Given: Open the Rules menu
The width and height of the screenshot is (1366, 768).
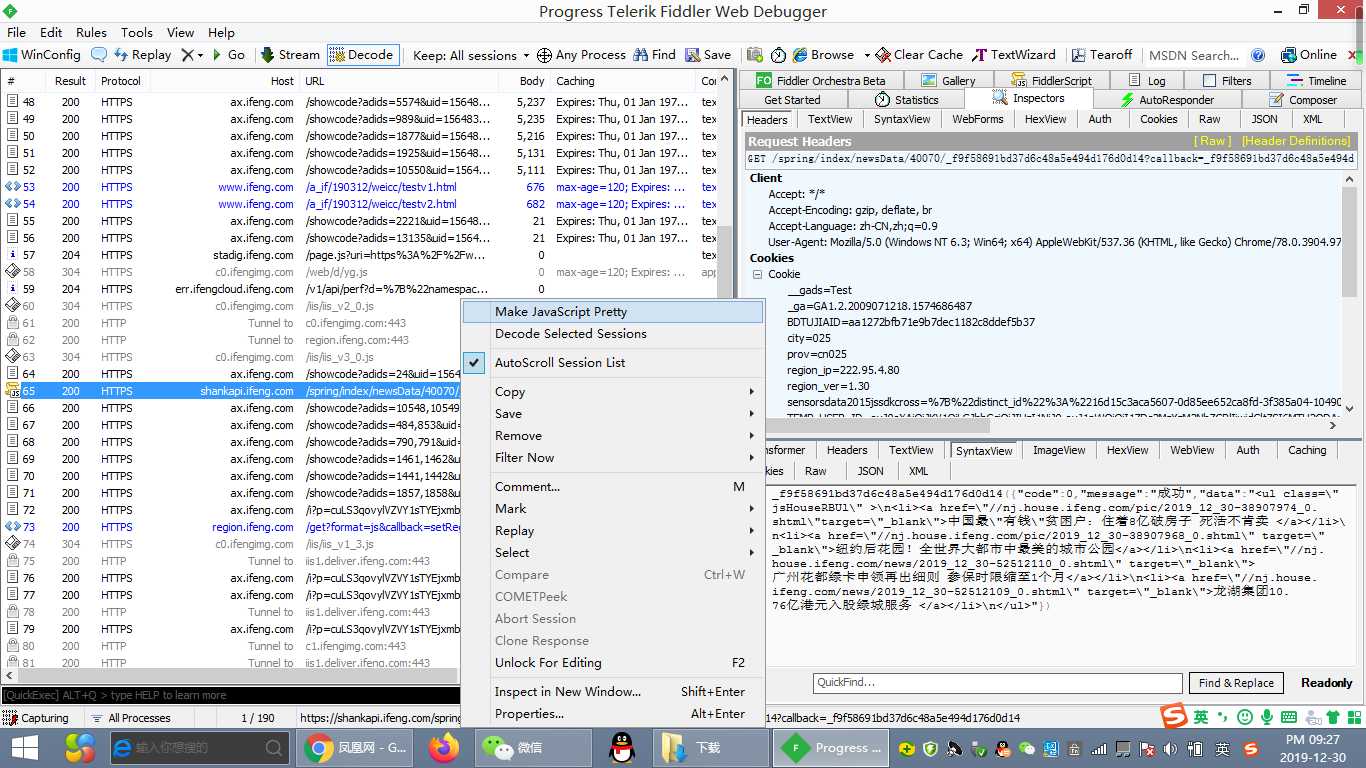Looking at the screenshot, I should 91,32.
